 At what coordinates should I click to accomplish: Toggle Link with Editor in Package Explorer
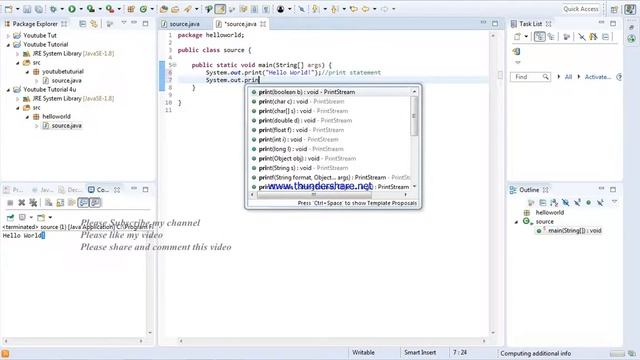point(94,24)
